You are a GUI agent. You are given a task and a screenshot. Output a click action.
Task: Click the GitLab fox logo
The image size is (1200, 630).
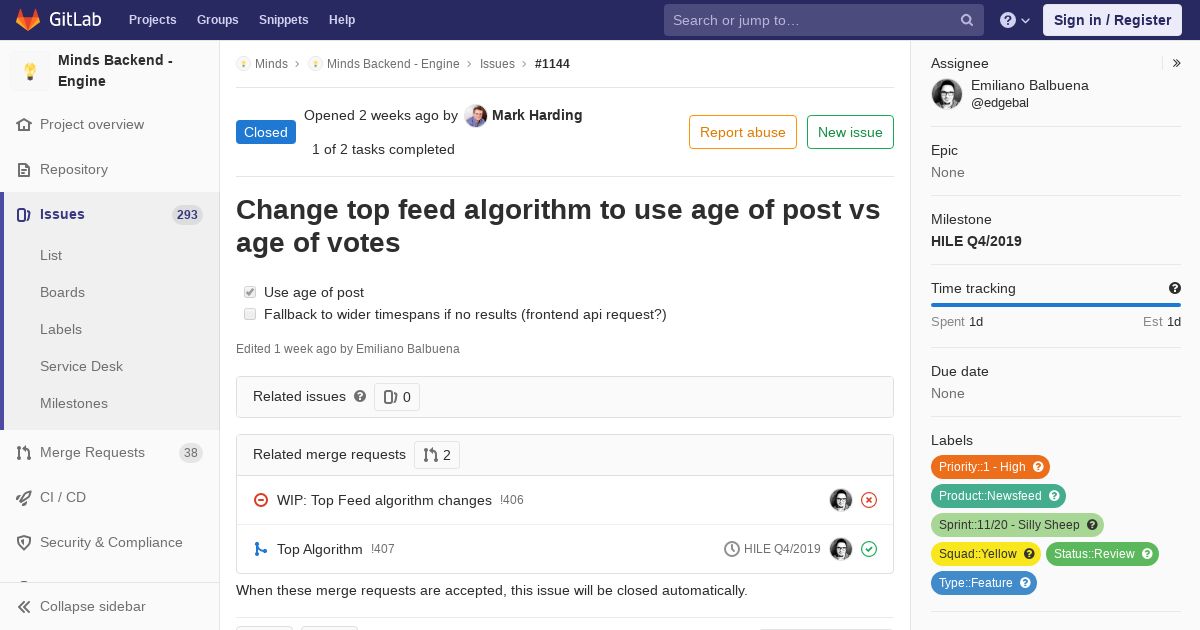click(28, 19)
